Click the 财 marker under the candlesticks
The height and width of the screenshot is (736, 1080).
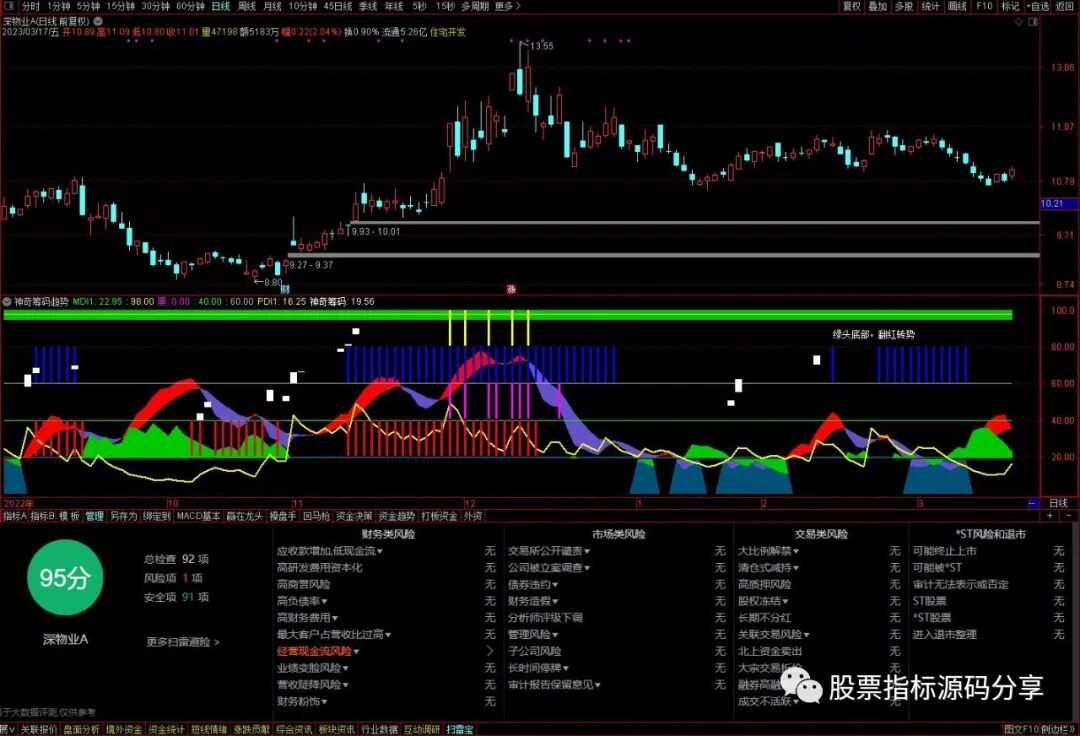(285, 289)
